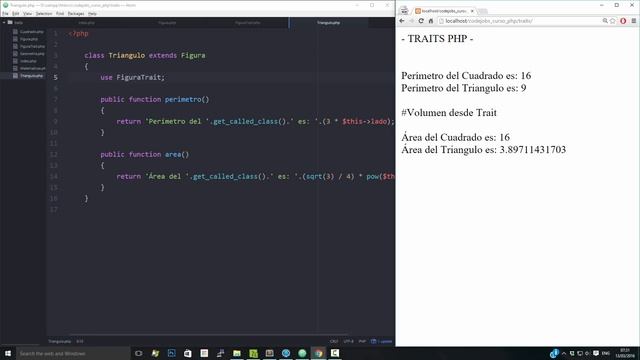Screen dimensions: 640x360
Task: Switch to the Figura.php editor tab
Action: click(x=167, y=23)
